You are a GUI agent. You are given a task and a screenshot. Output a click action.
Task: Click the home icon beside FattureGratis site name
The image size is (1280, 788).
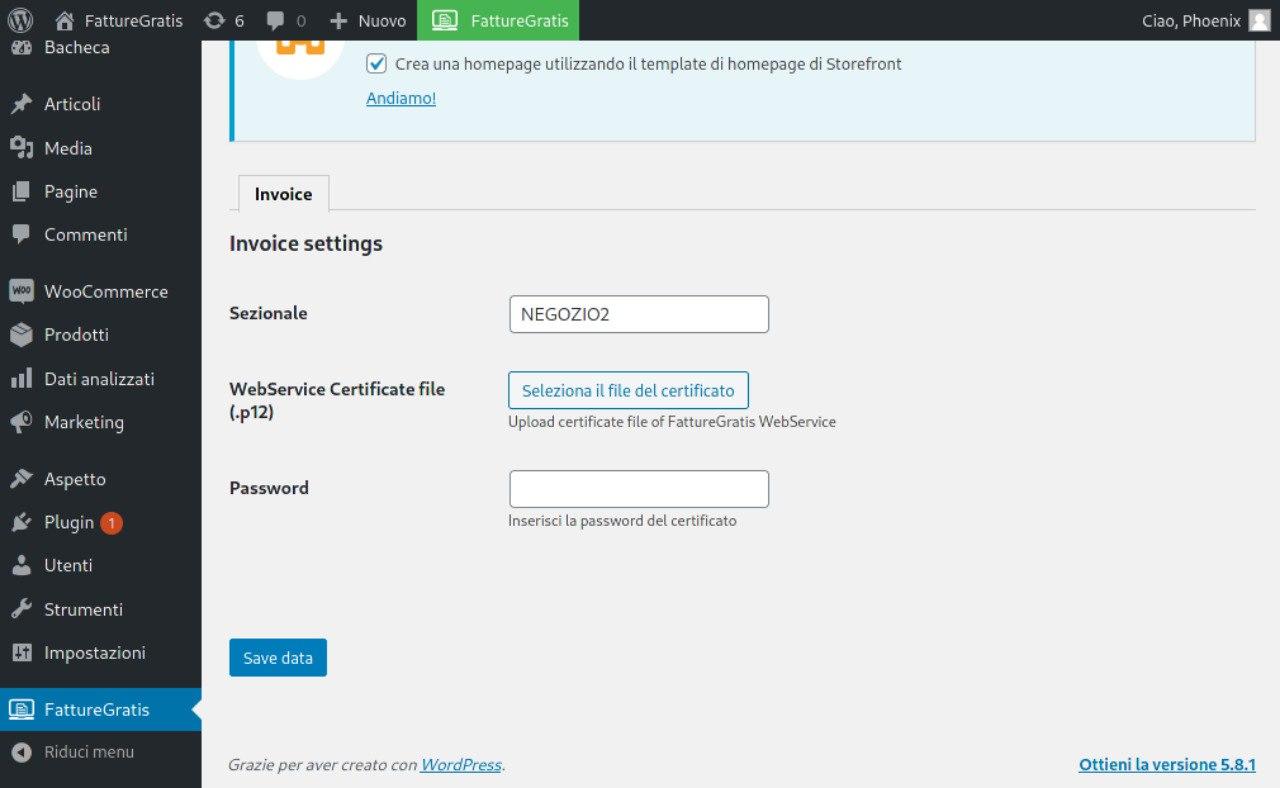coord(65,20)
